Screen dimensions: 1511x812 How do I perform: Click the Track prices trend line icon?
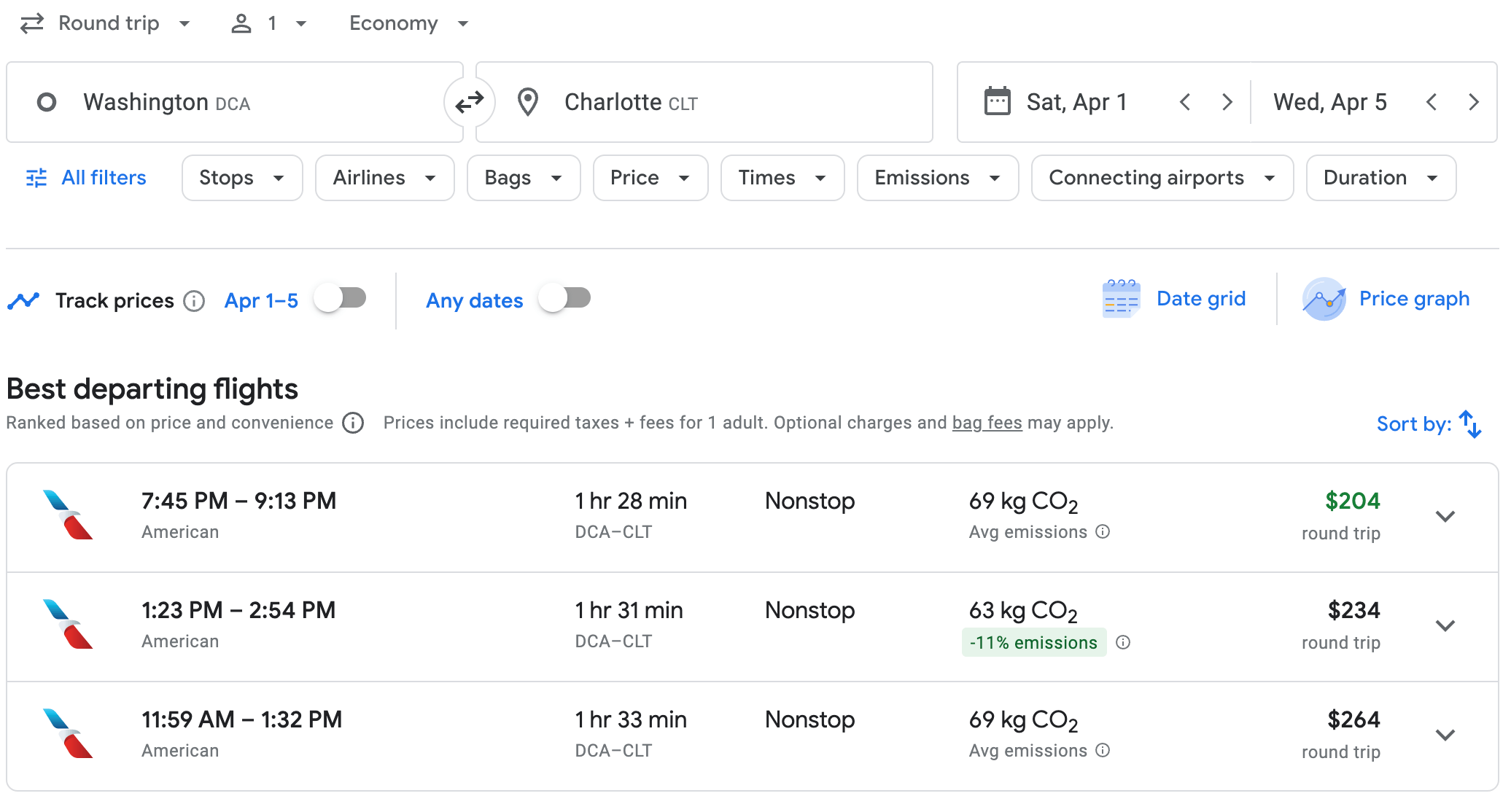point(23,300)
